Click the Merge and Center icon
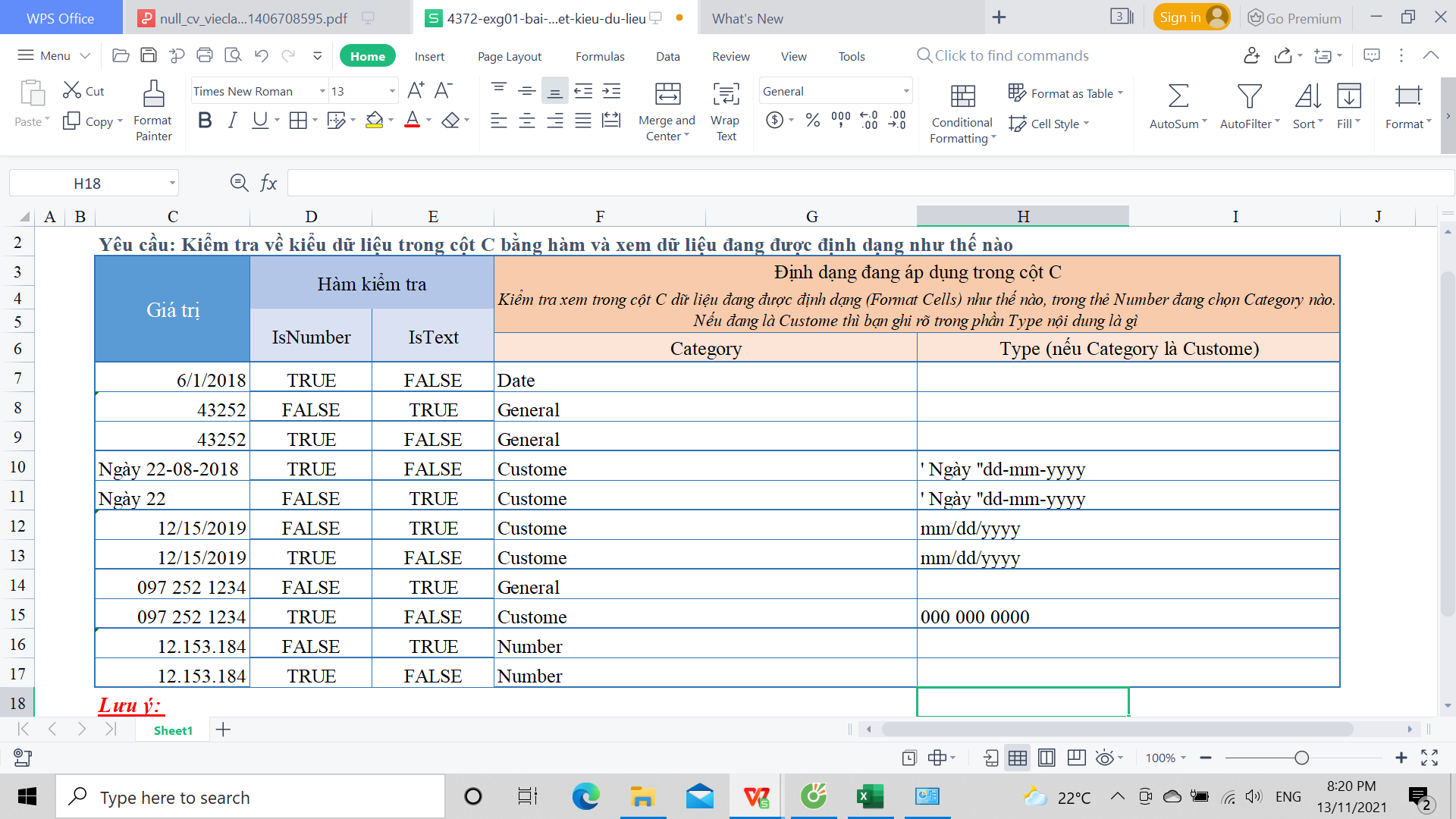 coord(667,95)
